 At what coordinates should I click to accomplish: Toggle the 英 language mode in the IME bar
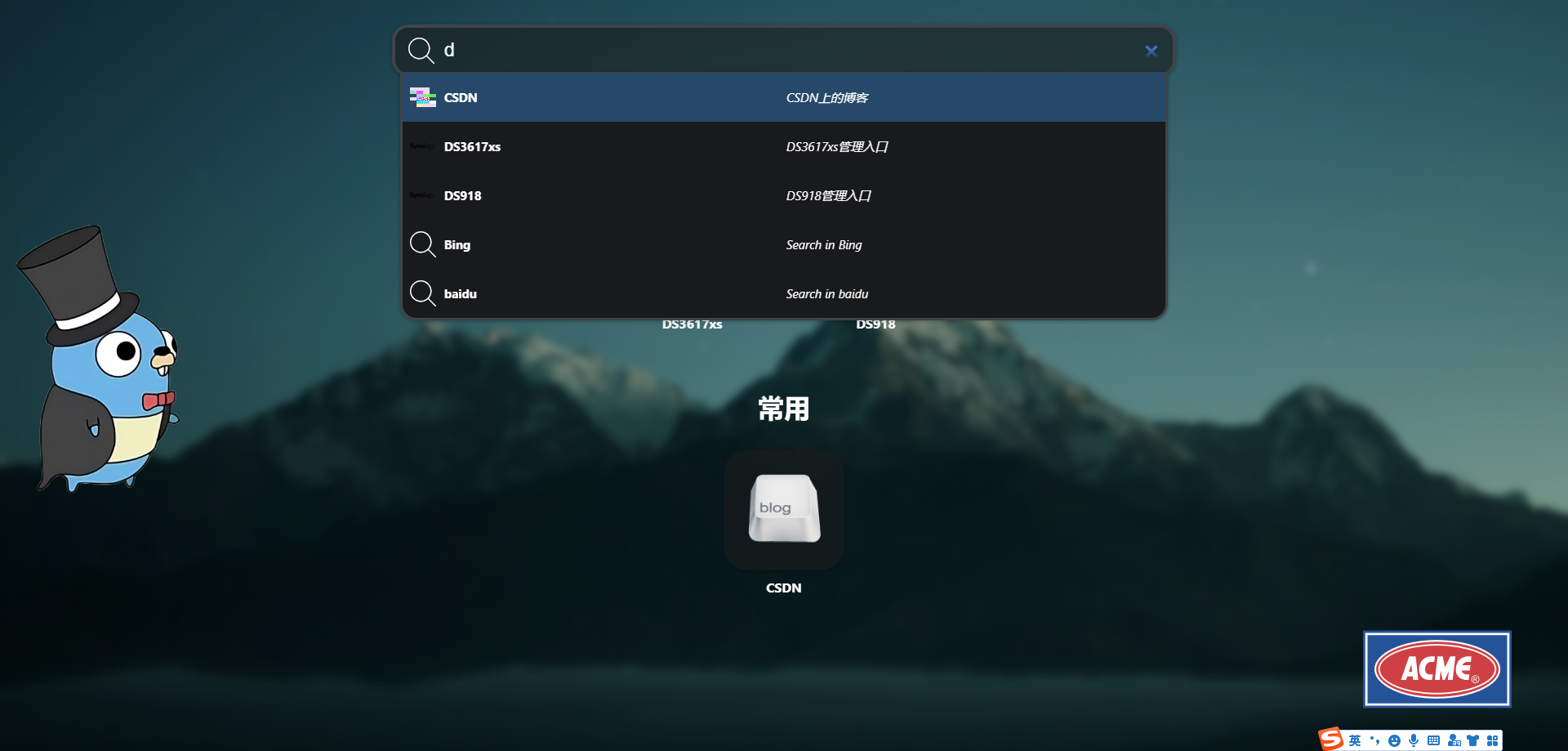coord(1355,740)
